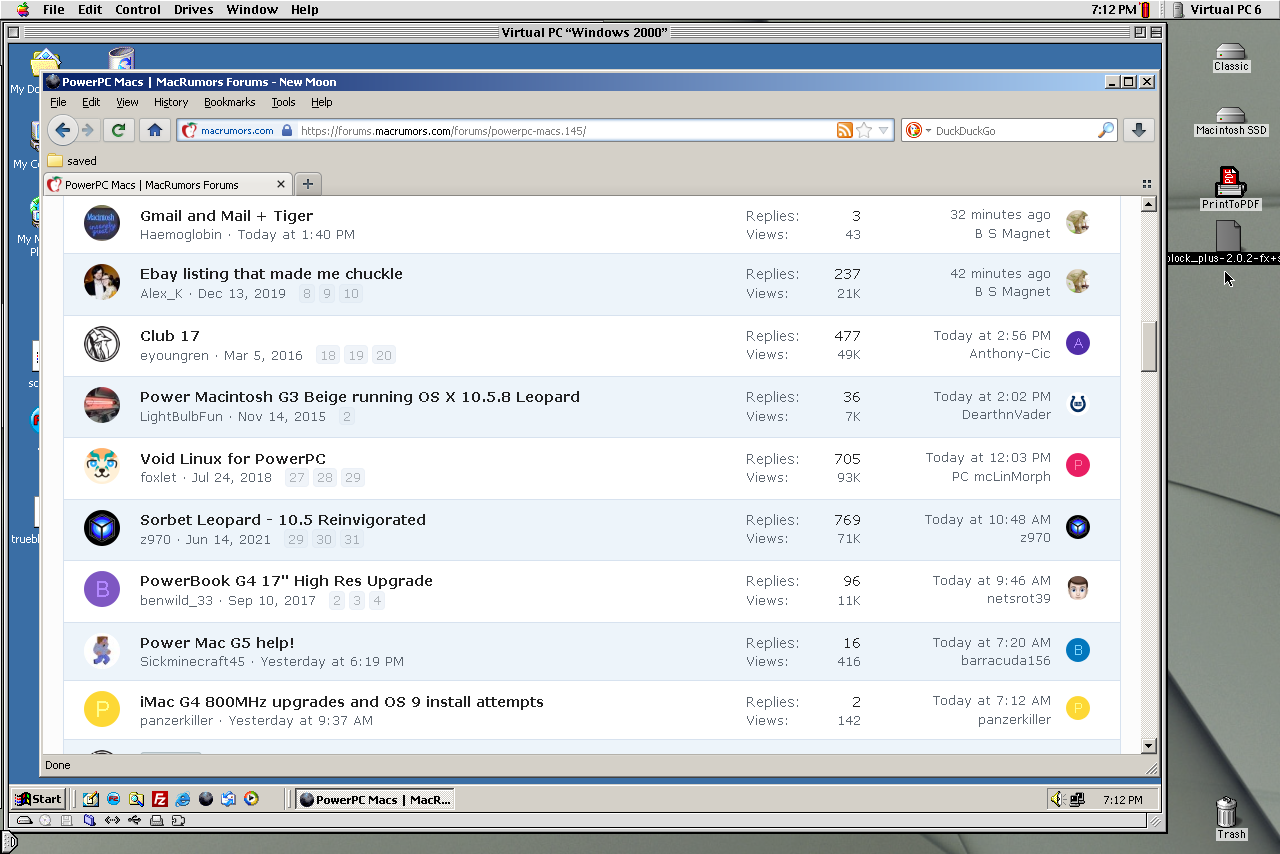Open the barracuda156 username link

coord(1006,661)
